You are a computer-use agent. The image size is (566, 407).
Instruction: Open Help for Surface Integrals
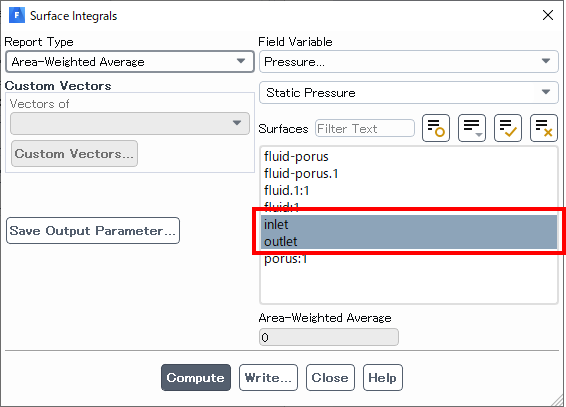383,377
